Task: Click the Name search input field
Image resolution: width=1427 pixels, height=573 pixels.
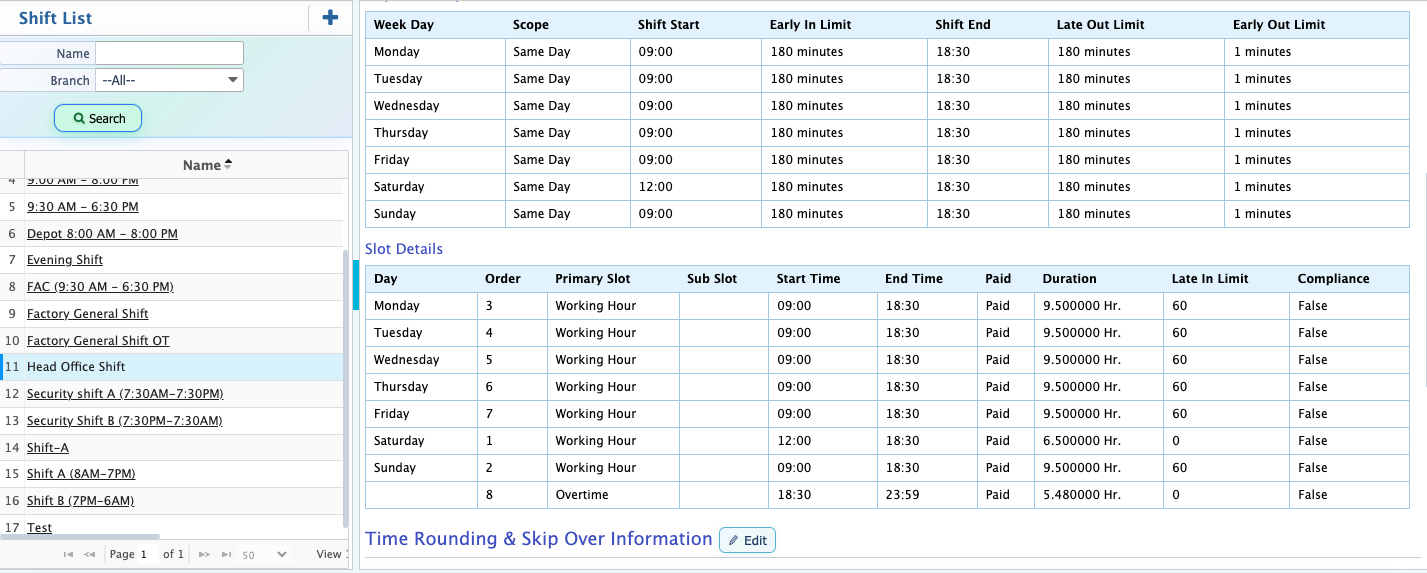Action: [169, 53]
